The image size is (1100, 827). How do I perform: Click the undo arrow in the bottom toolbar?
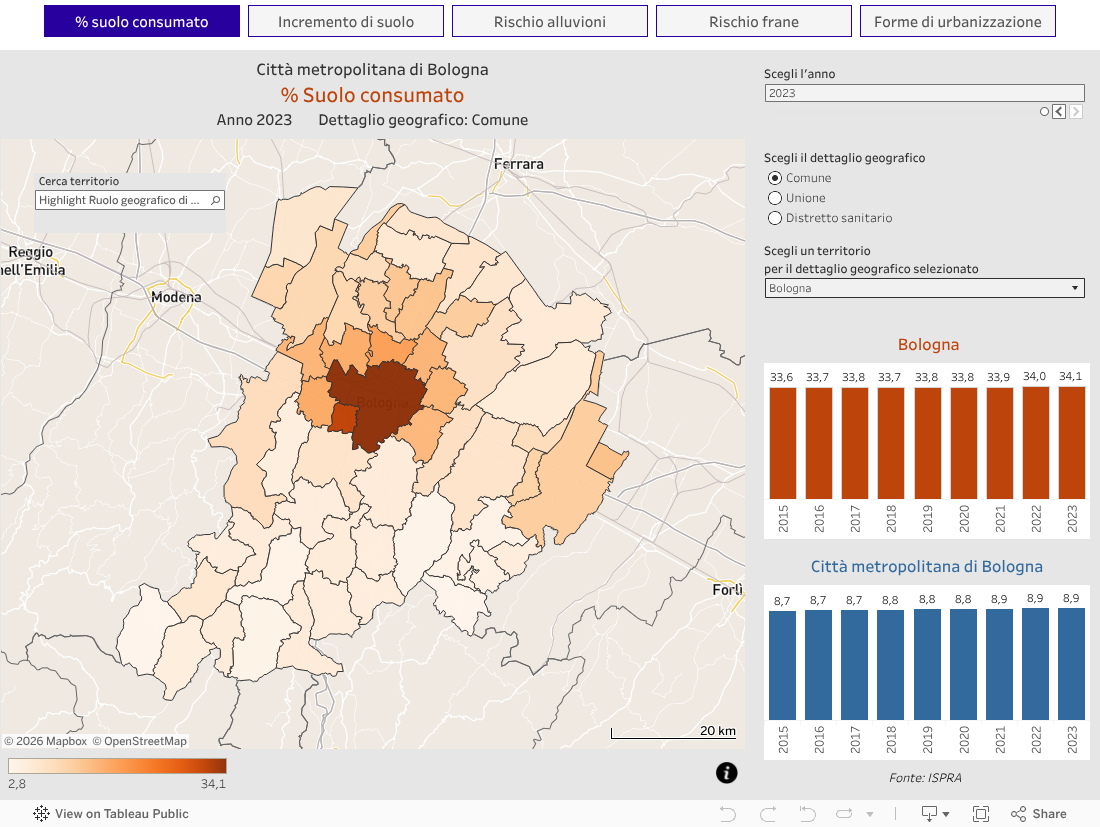pos(728,814)
